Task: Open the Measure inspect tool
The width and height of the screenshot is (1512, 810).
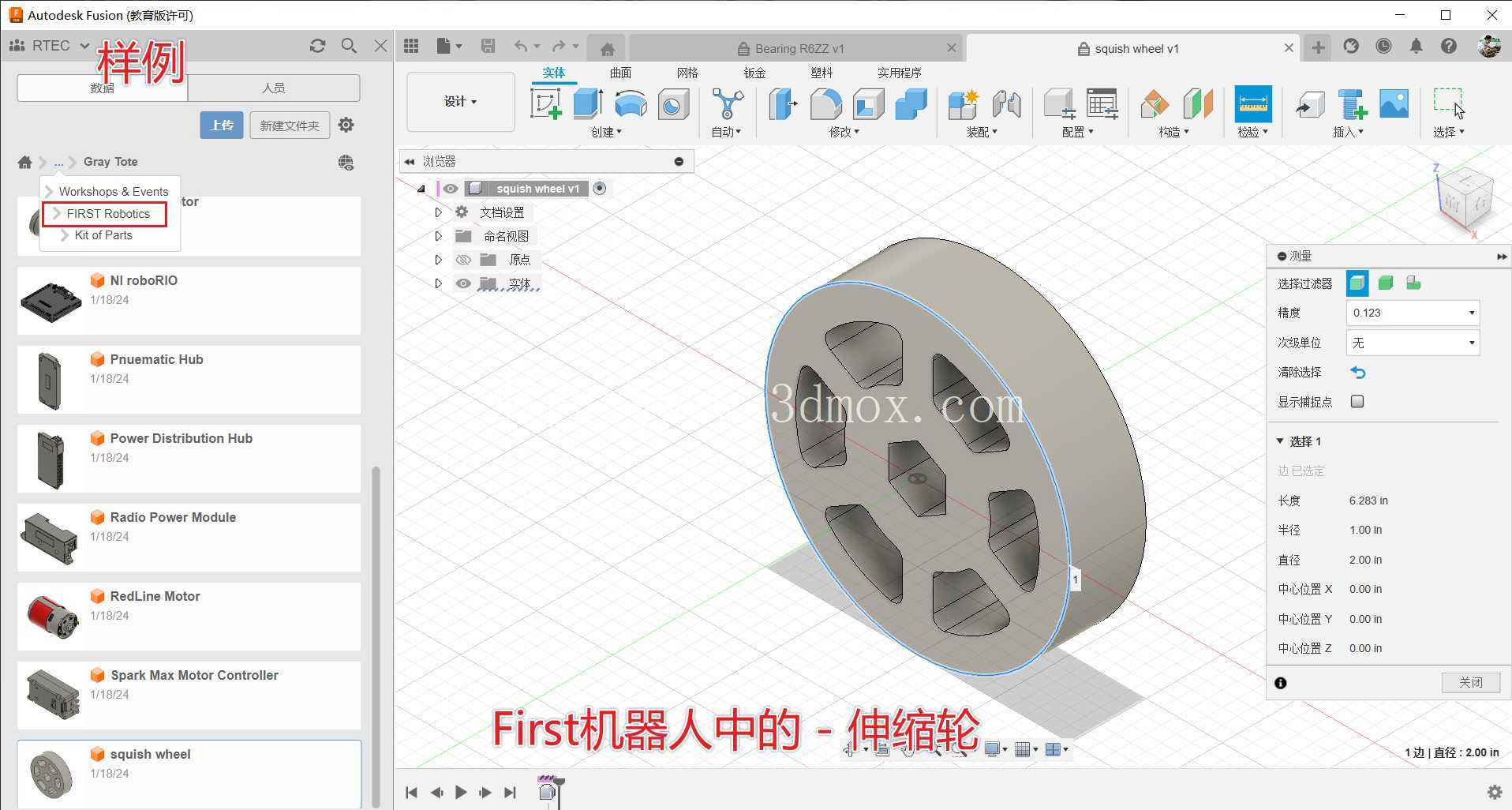Action: point(1252,104)
